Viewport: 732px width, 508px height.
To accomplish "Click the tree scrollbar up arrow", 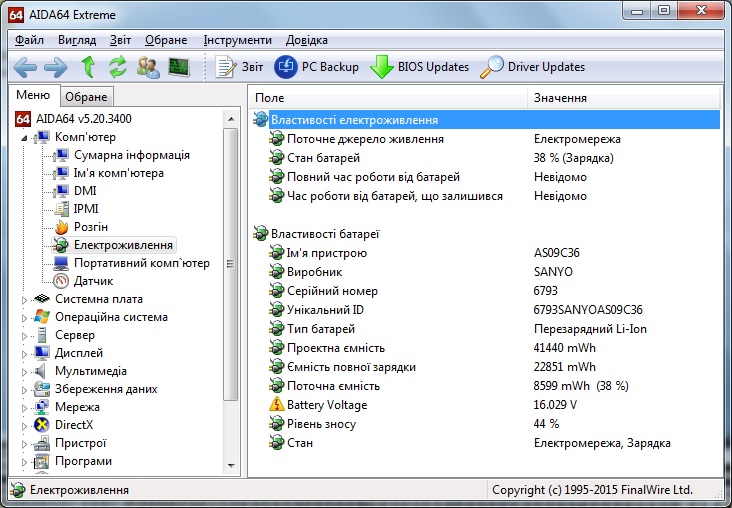I will [x=231, y=119].
